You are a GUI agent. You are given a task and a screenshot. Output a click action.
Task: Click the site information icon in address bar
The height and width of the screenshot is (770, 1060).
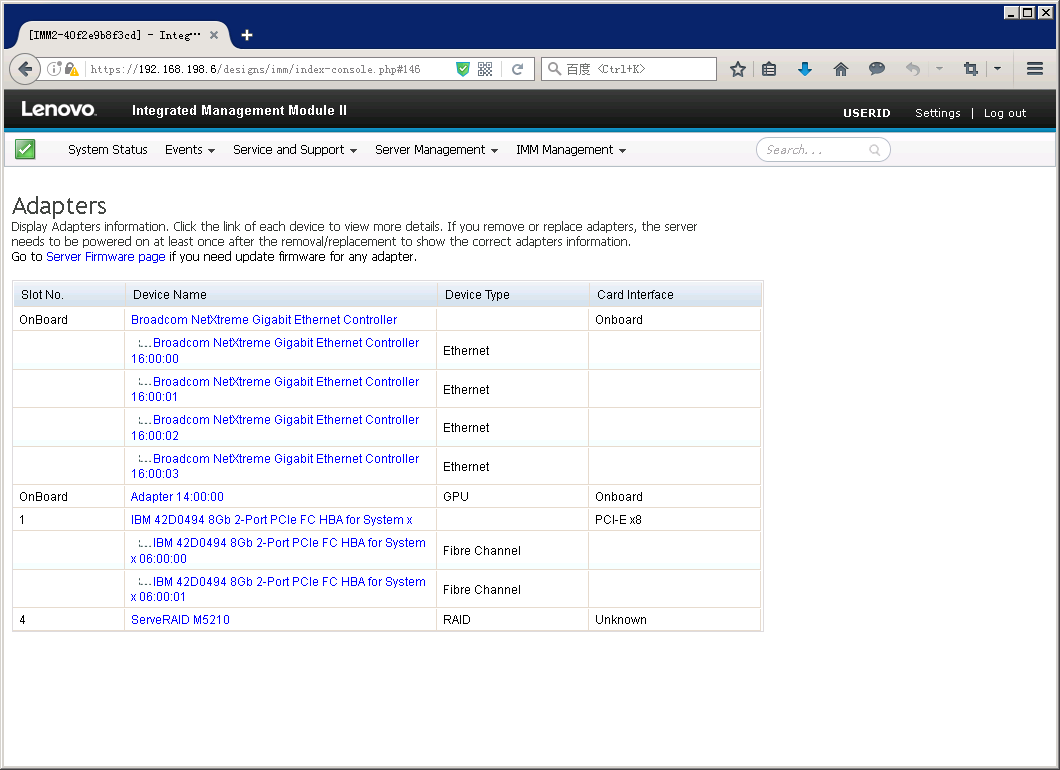click(x=54, y=69)
